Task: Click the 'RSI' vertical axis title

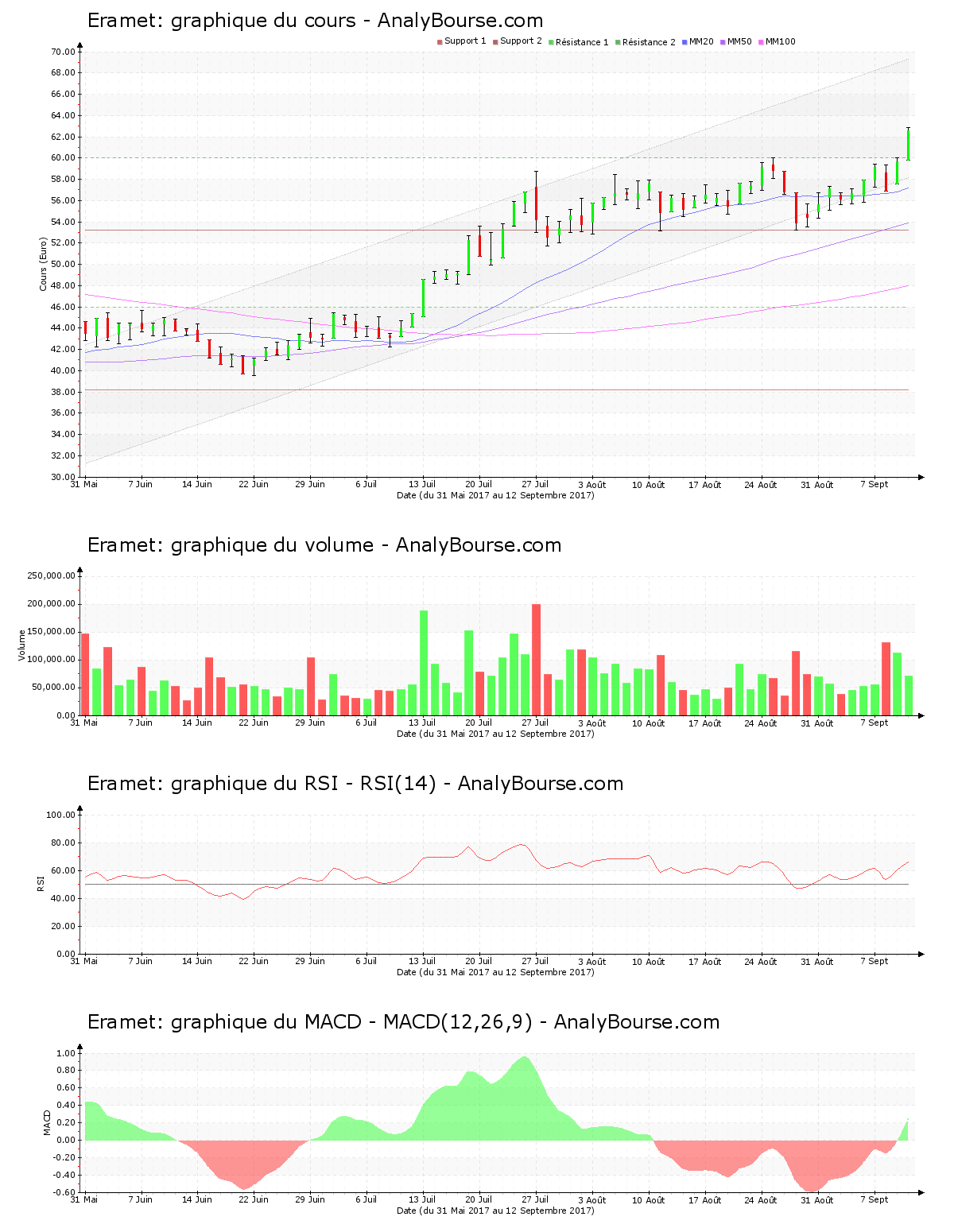Action: click(40, 883)
